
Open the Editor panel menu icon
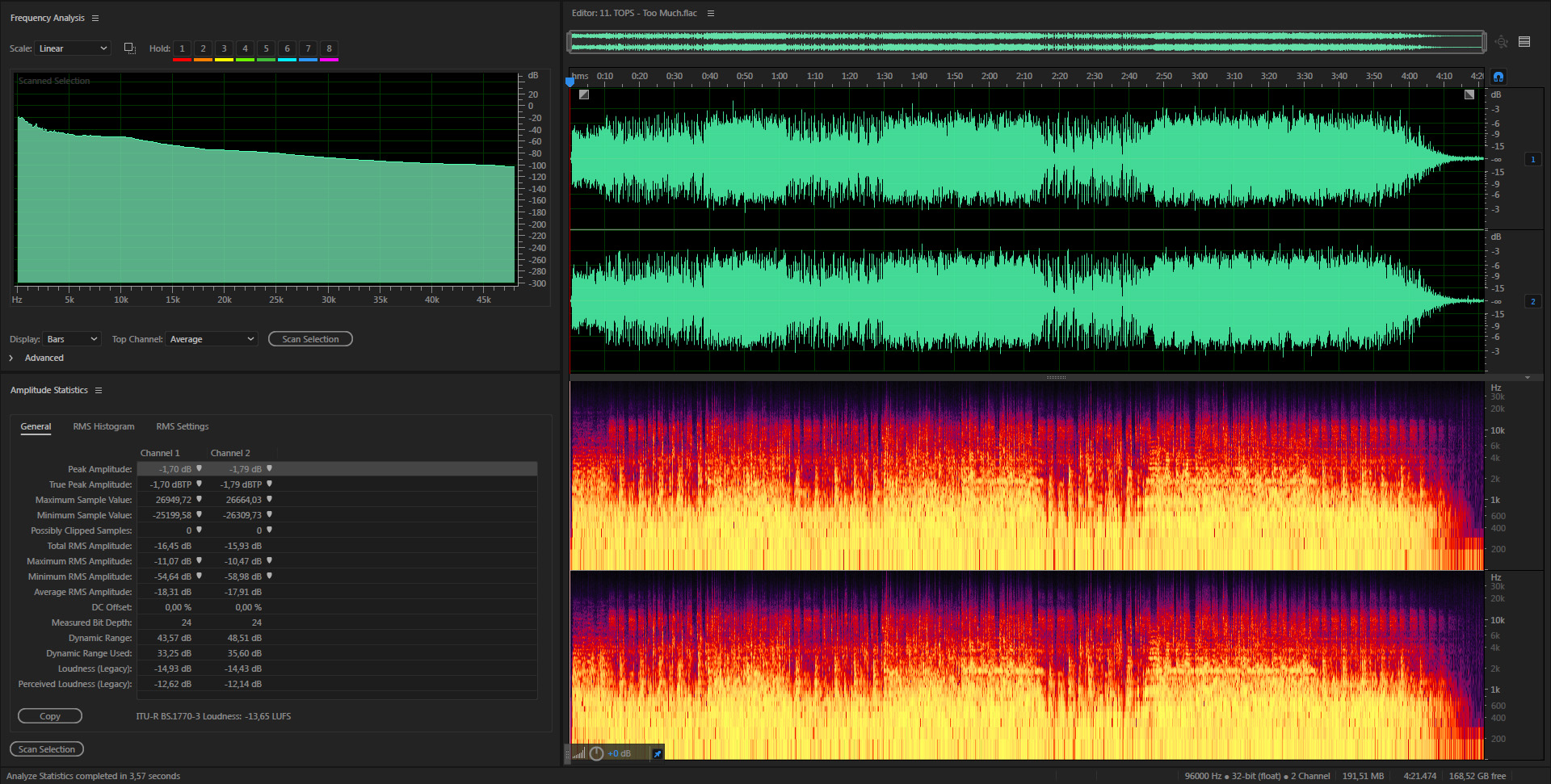click(x=711, y=13)
